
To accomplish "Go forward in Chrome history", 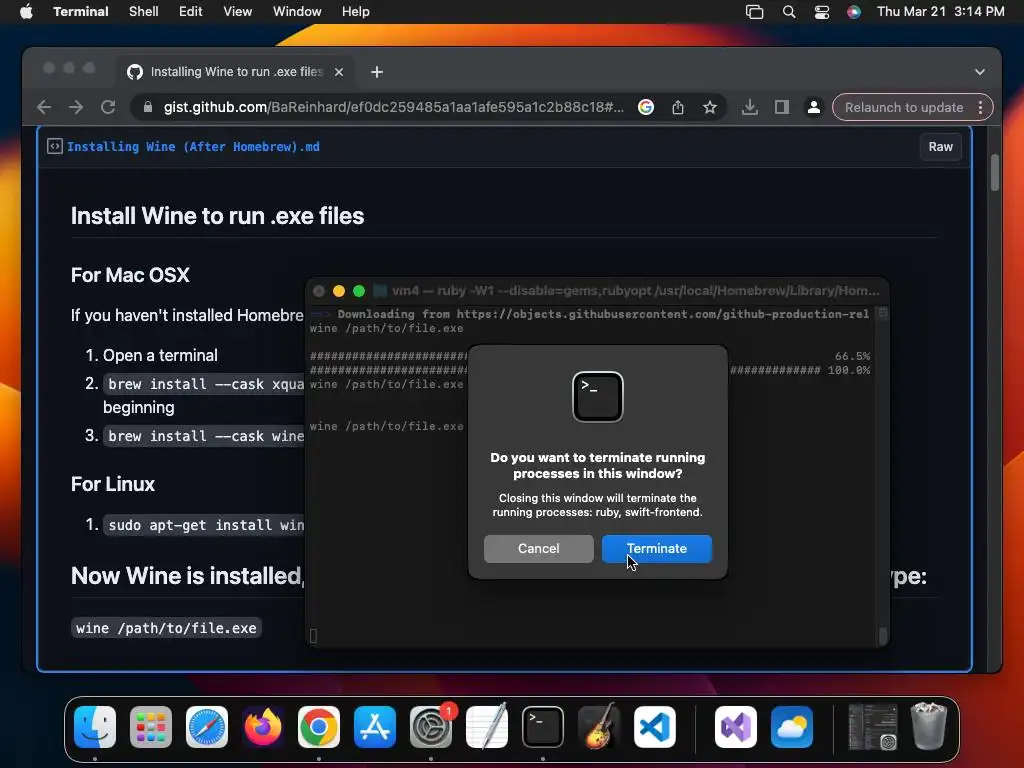I will 76,108.
